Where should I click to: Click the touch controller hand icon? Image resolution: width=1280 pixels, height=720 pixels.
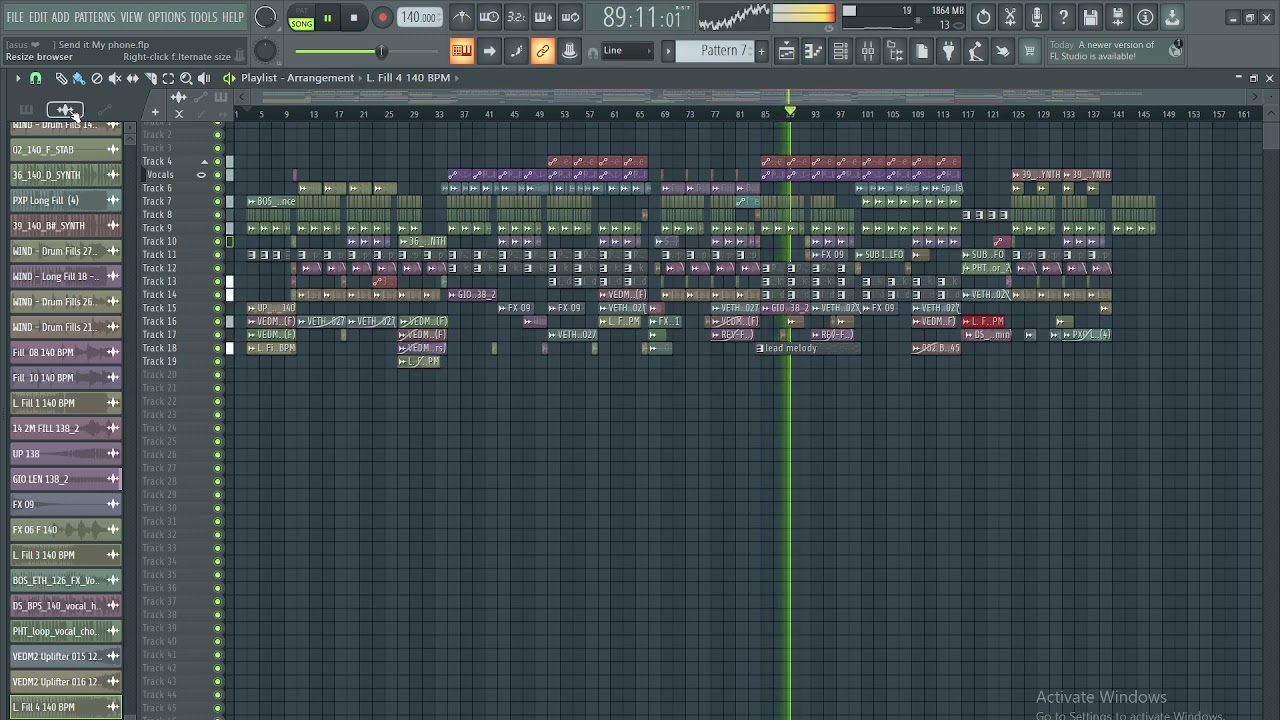(1003, 51)
